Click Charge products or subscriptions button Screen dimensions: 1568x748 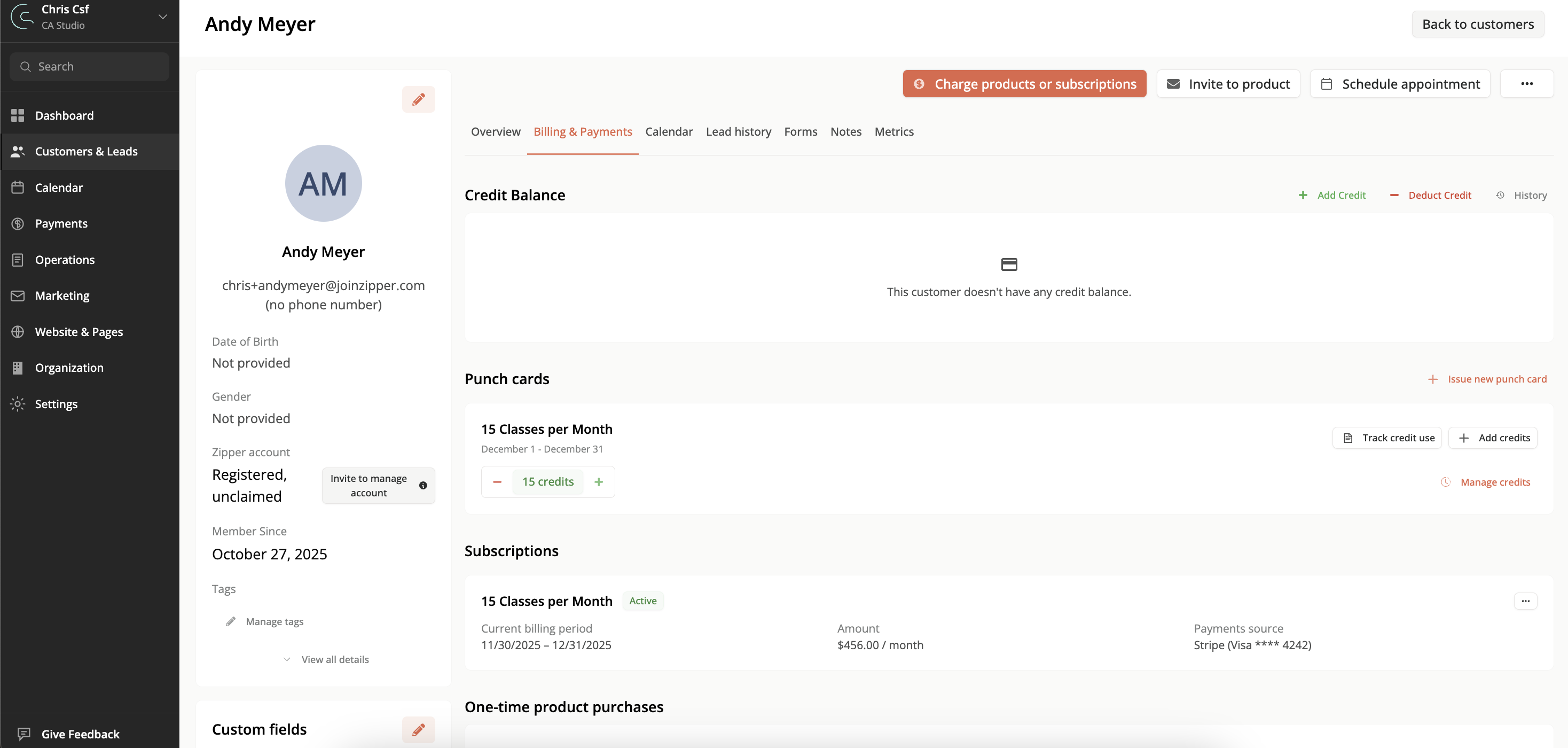(x=1024, y=84)
